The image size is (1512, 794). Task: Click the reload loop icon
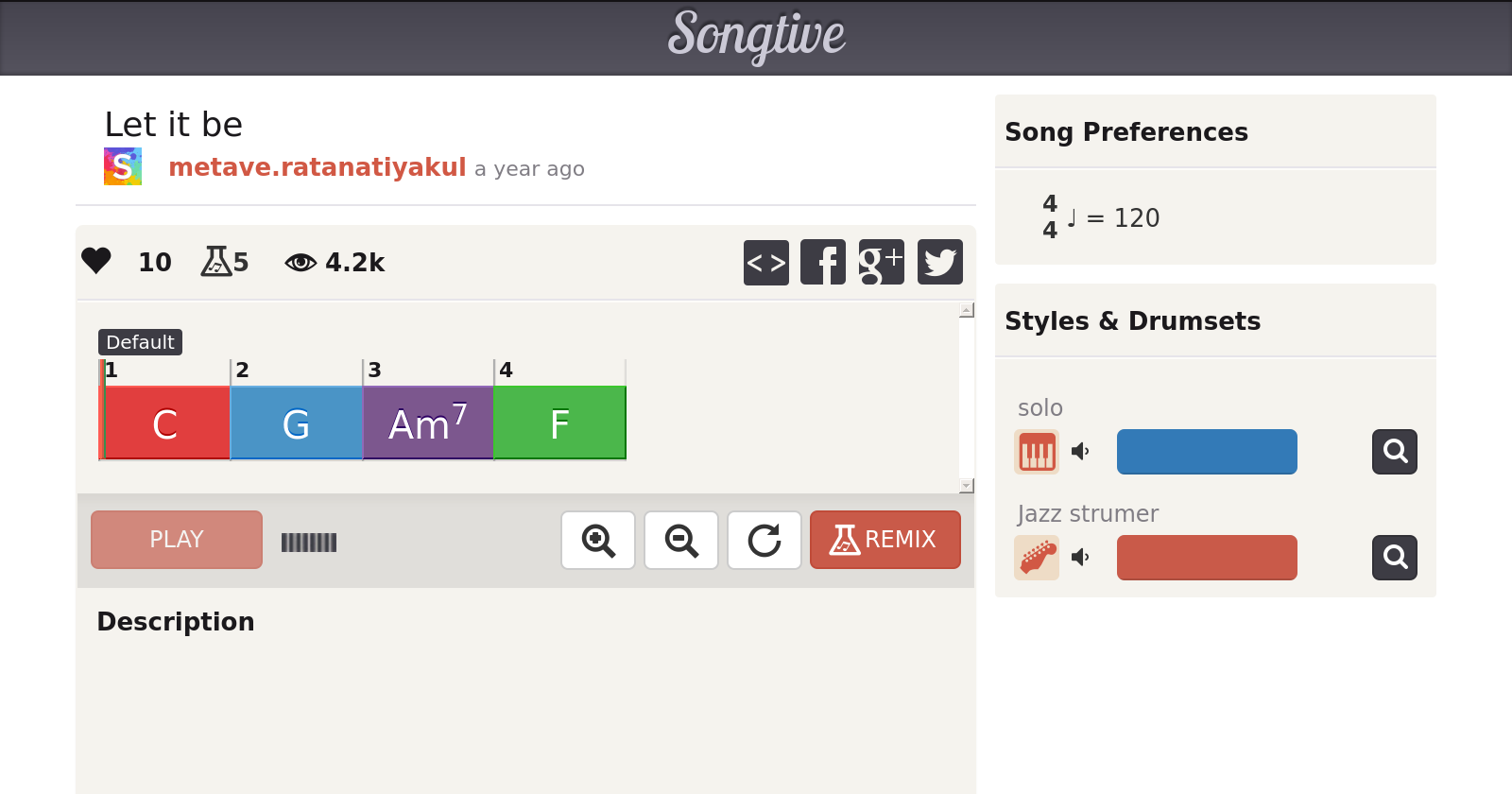(765, 541)
